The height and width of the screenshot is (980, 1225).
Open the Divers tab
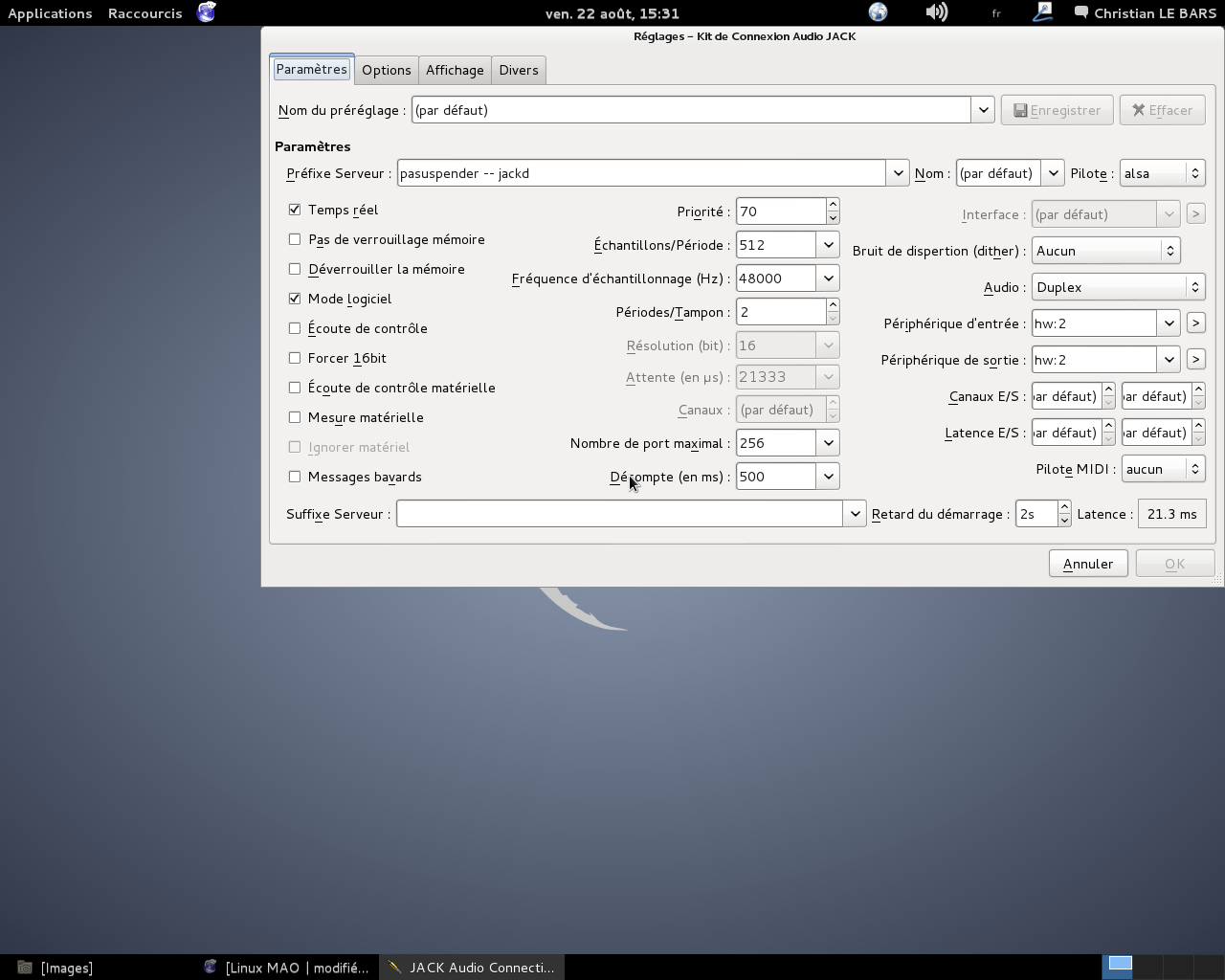click(x=519, y=70)
